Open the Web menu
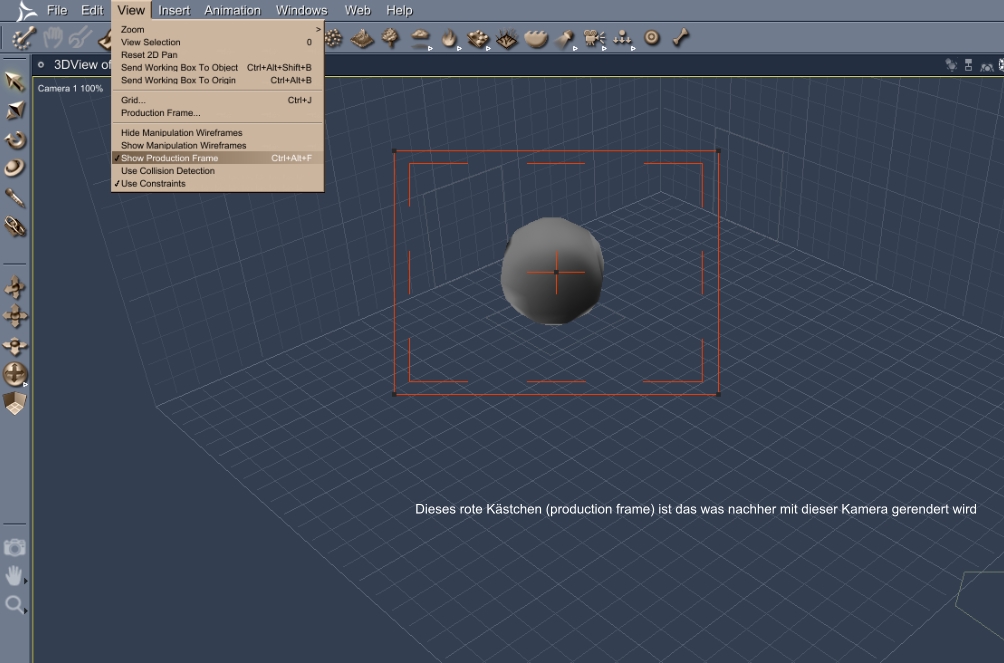1004x663 pixels. (357, 10)
